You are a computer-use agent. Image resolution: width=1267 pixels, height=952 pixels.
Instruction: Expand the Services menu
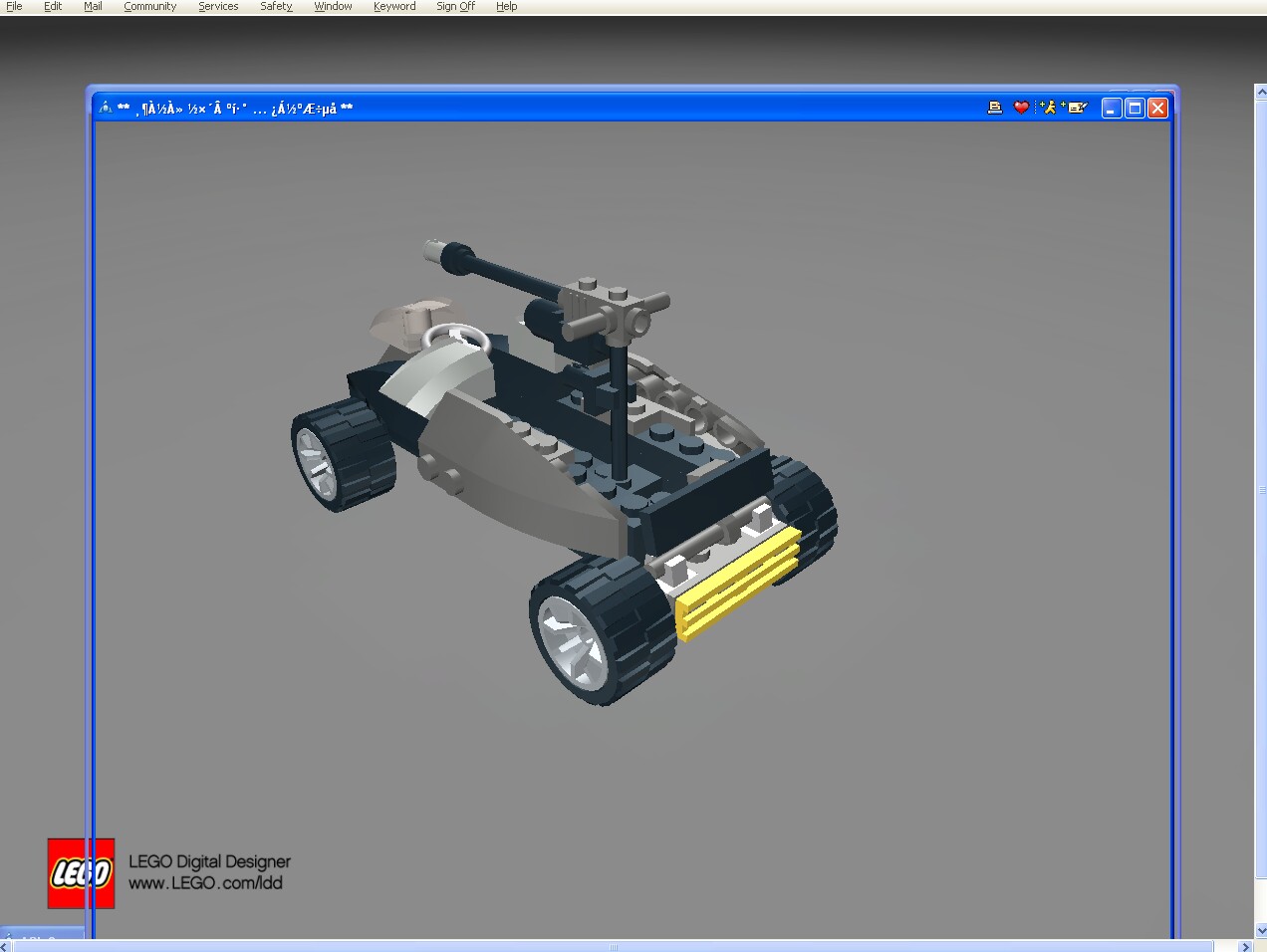pos(218,6)
